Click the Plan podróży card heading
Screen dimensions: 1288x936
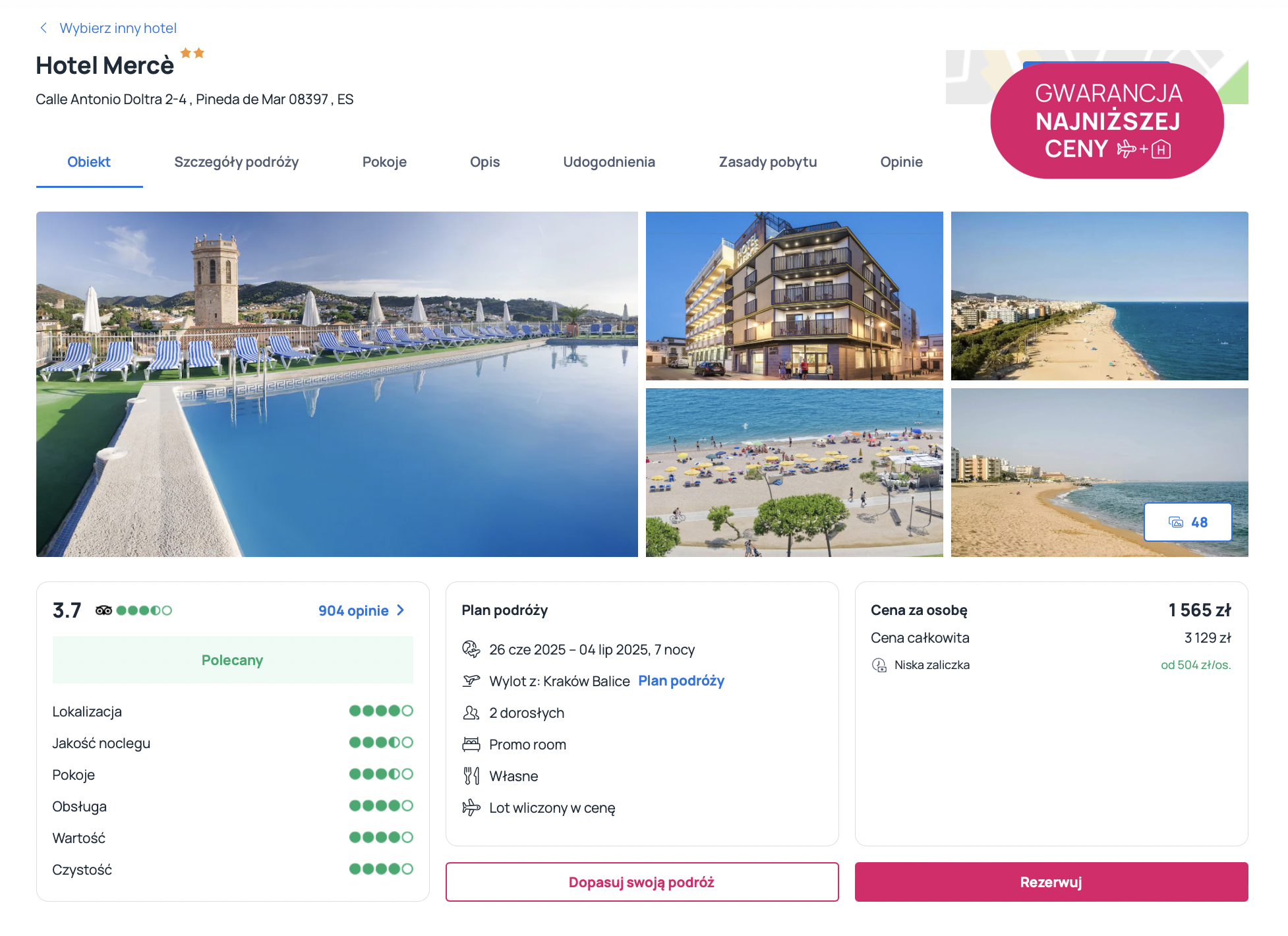tap(505, 610)
